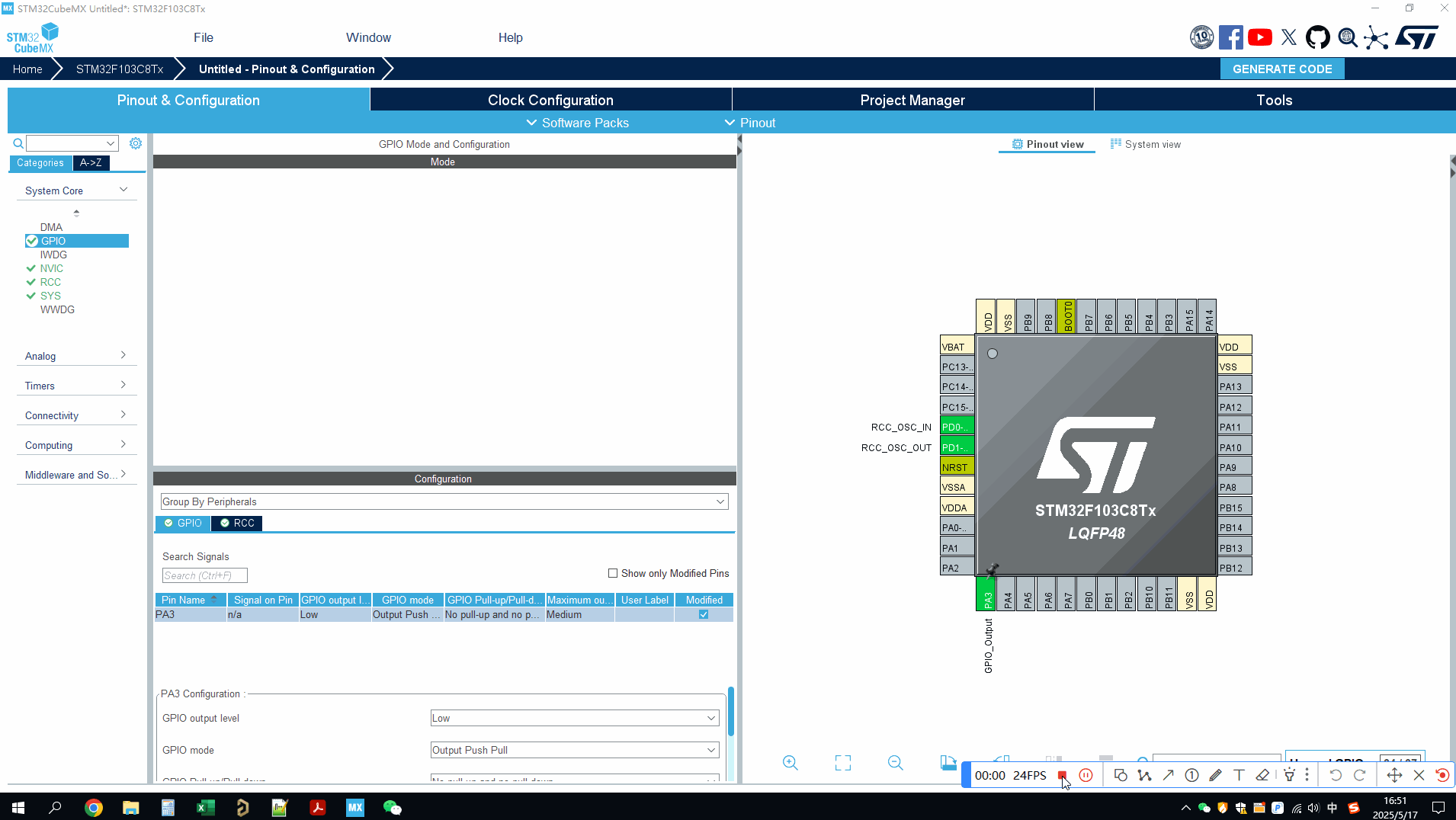Open Excel from the taskbar
This screenshot has width=1456, height=820.
tap(205, 808)
